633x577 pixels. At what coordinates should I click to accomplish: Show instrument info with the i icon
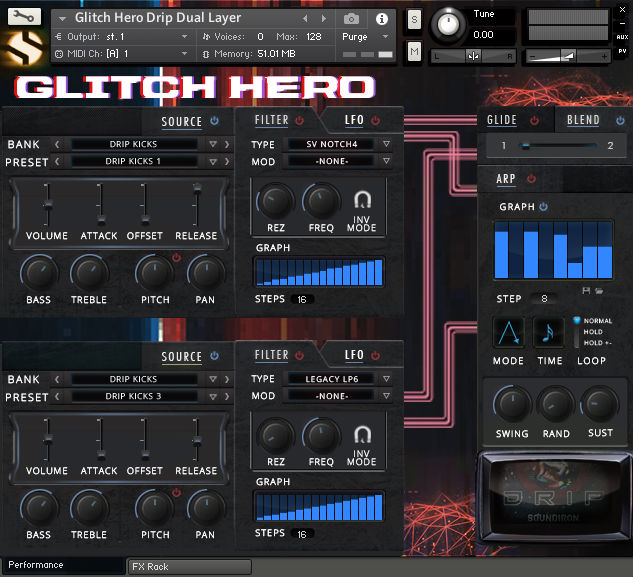[381, 19]
